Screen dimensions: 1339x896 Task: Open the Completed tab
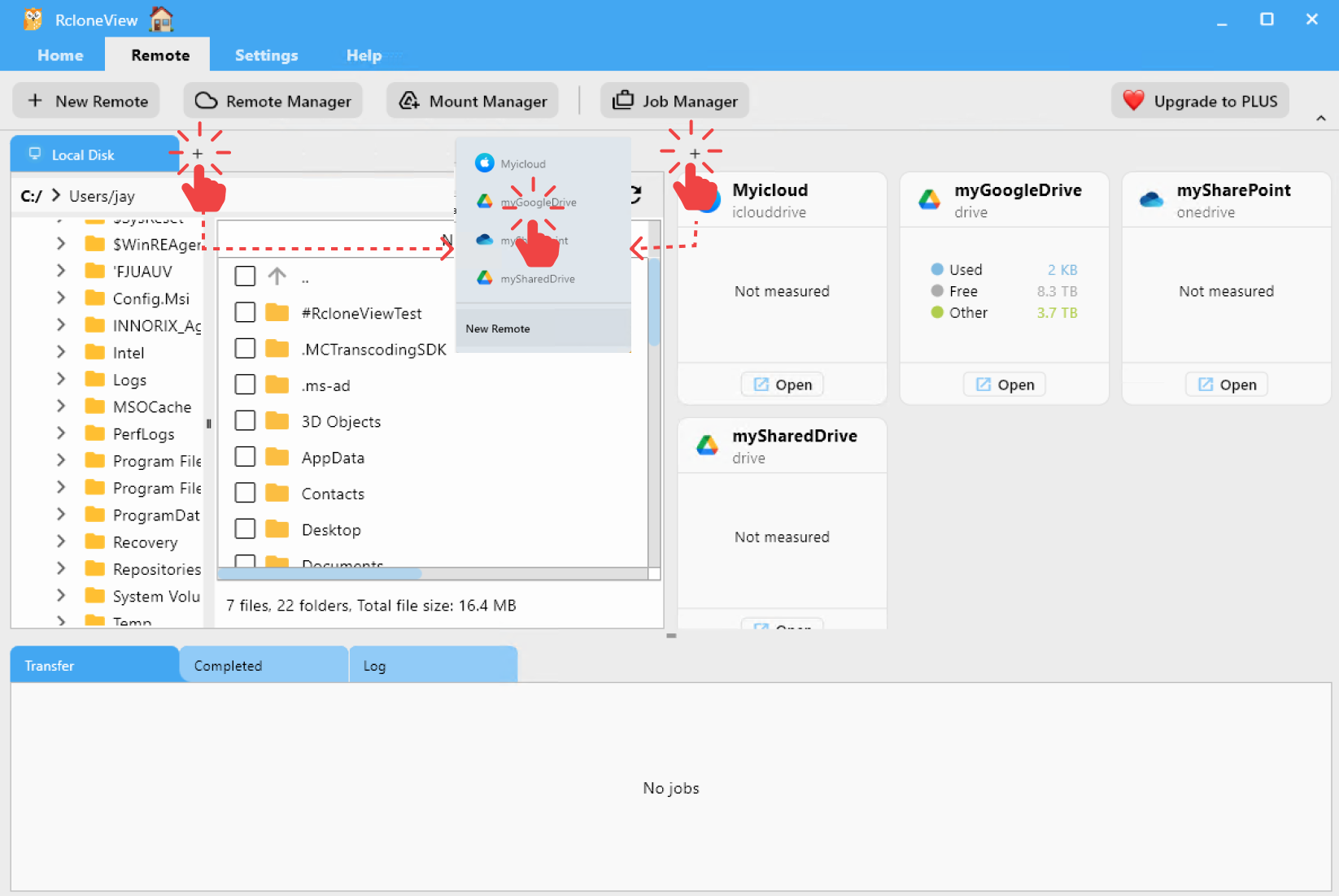(x=228, y=664)
